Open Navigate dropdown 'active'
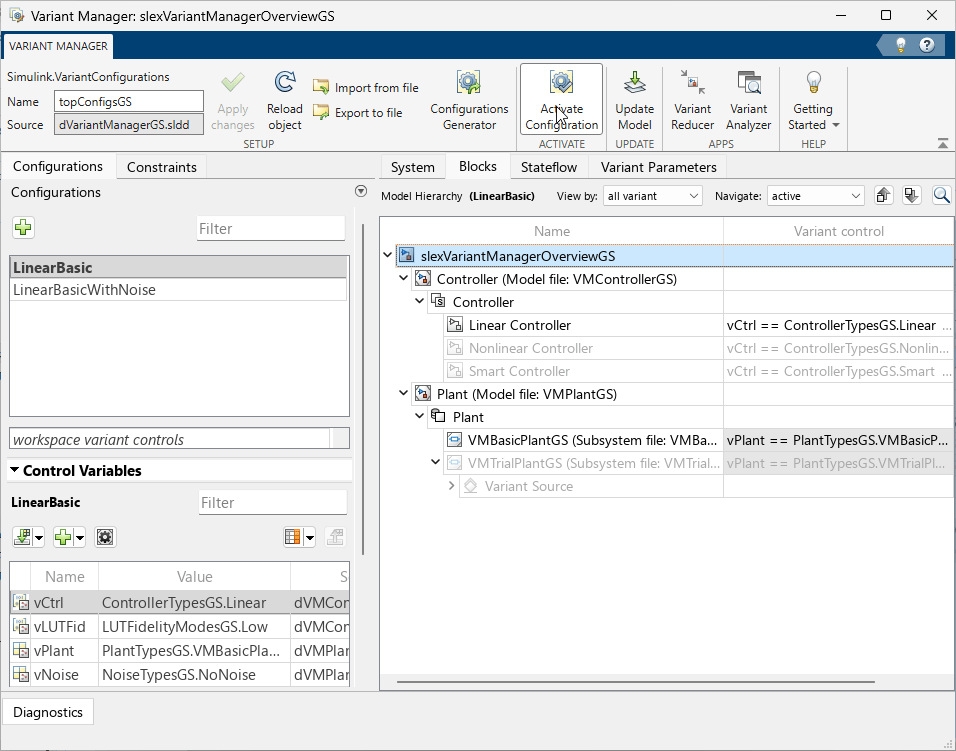This screenshot has height=751, width=956. click(815, 196)
